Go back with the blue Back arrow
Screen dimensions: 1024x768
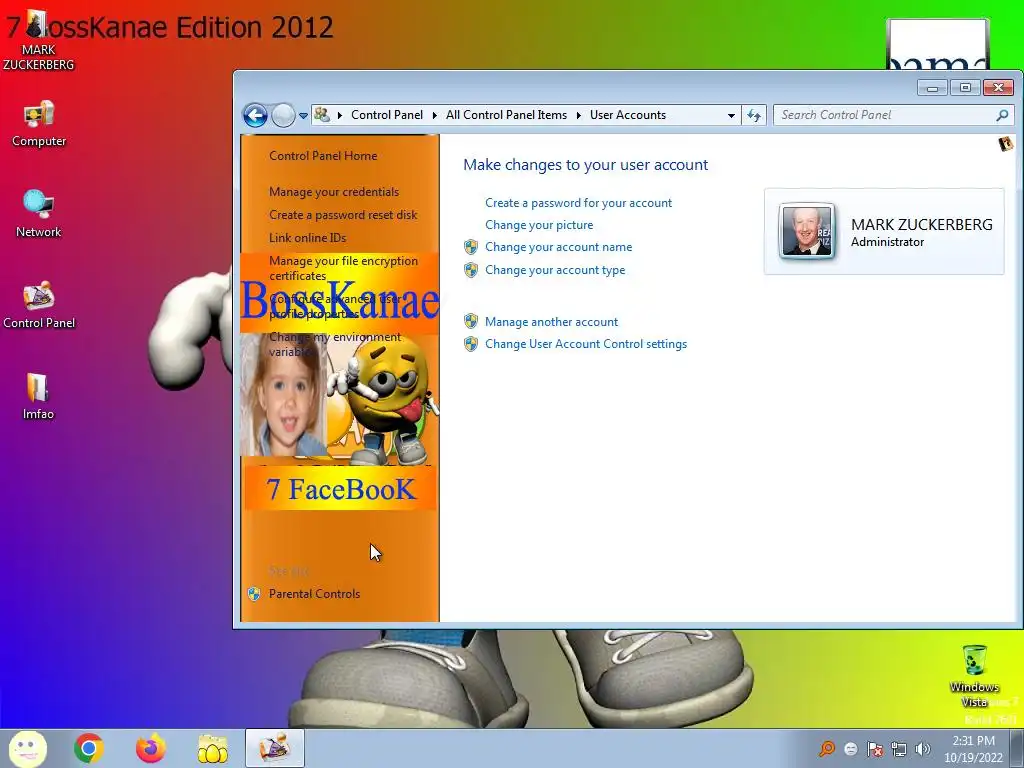pos(255,116)
